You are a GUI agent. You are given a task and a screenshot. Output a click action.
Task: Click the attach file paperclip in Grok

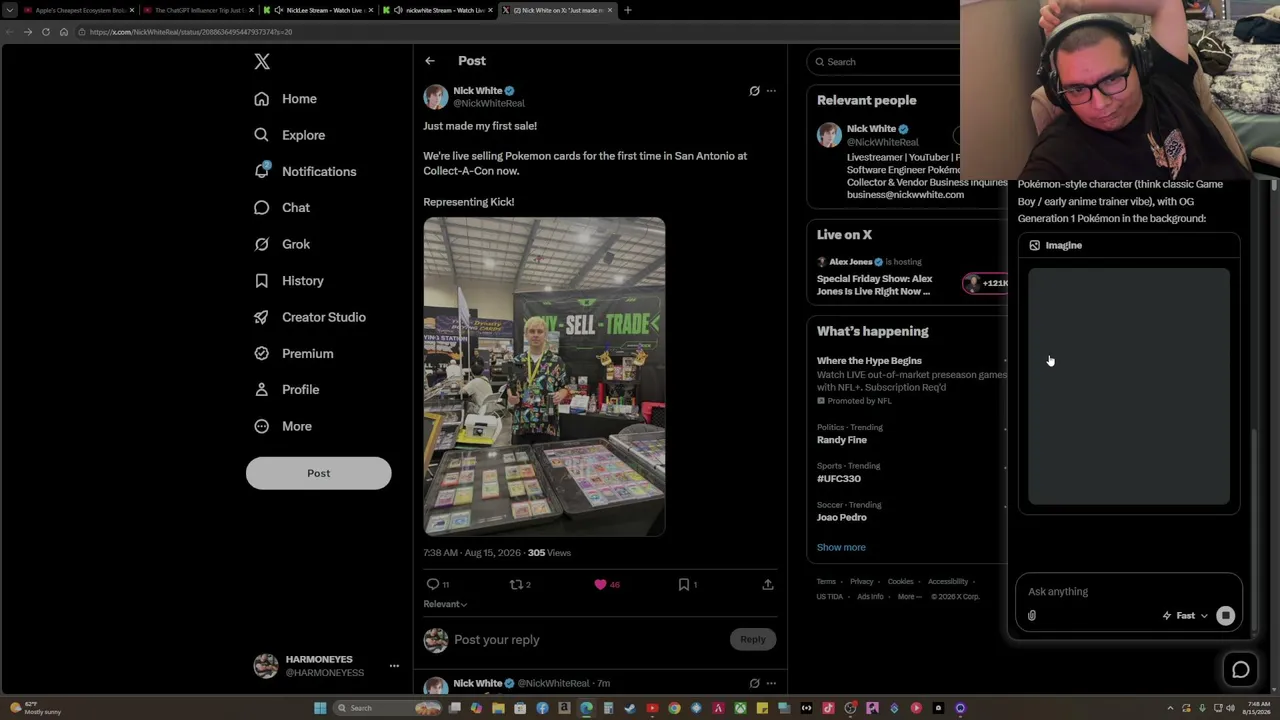1032,616
